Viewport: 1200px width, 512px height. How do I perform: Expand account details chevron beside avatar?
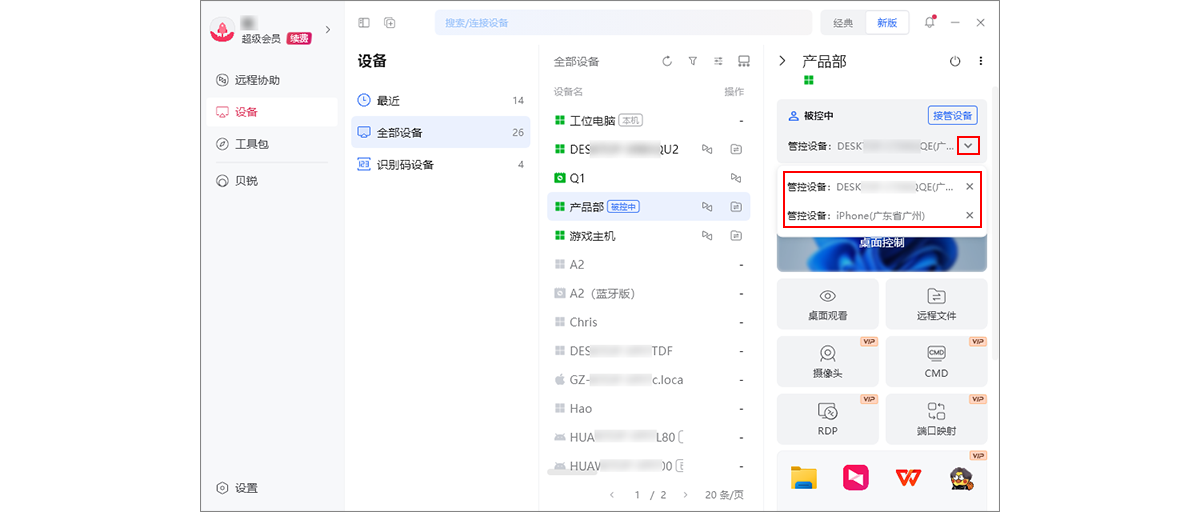(328, 30)
